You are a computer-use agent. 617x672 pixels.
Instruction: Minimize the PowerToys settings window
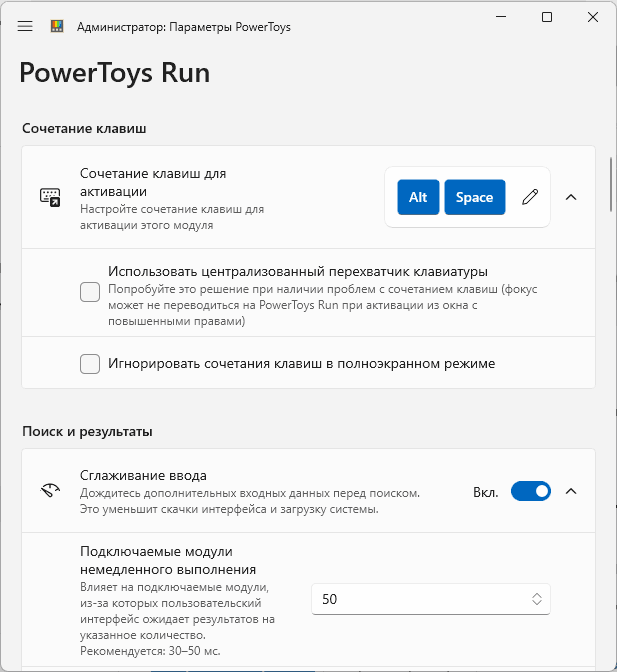(x=501, y=17)
